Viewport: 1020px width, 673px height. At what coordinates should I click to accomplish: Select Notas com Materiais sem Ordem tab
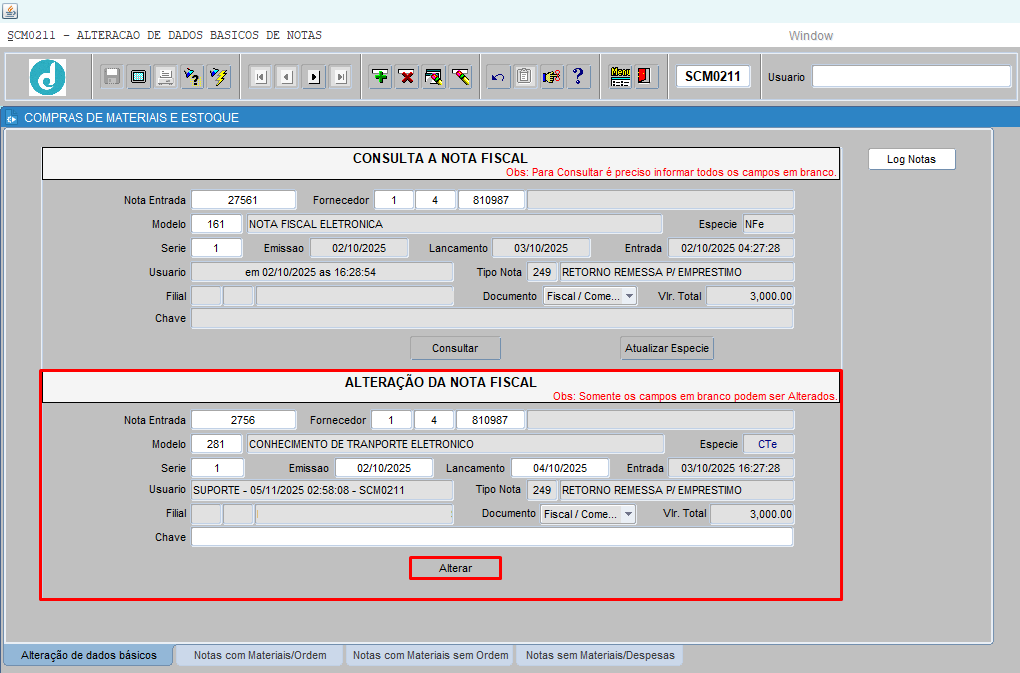(431, 655)
